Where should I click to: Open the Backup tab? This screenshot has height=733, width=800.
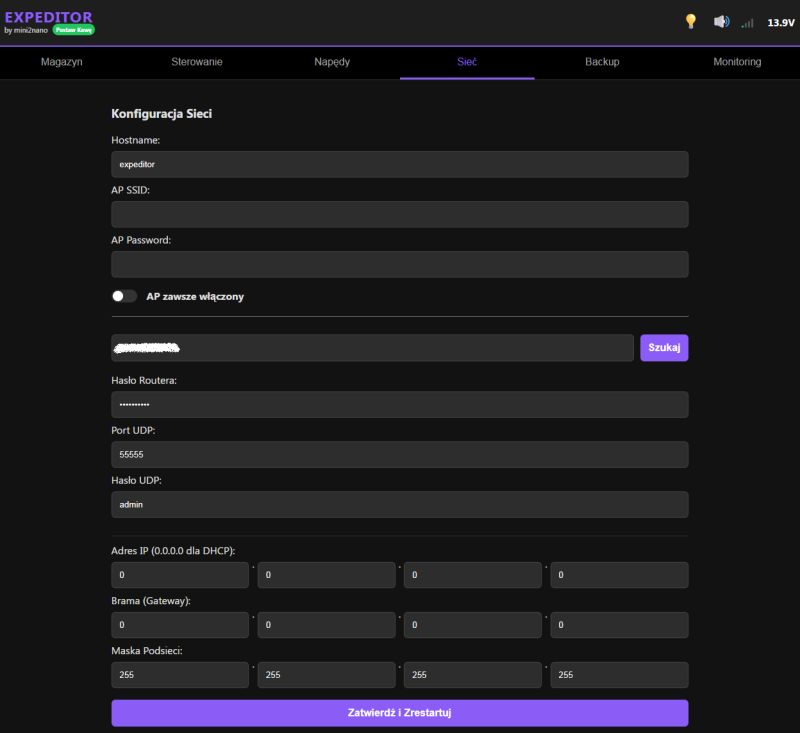600,61
